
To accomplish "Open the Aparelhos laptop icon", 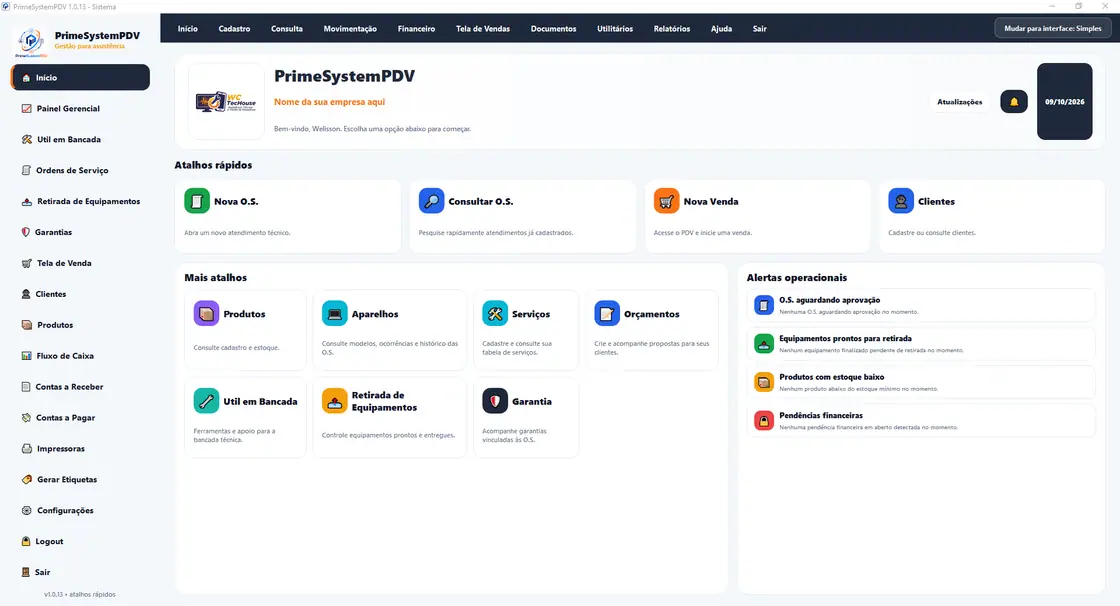I will (x=334, y=314).
